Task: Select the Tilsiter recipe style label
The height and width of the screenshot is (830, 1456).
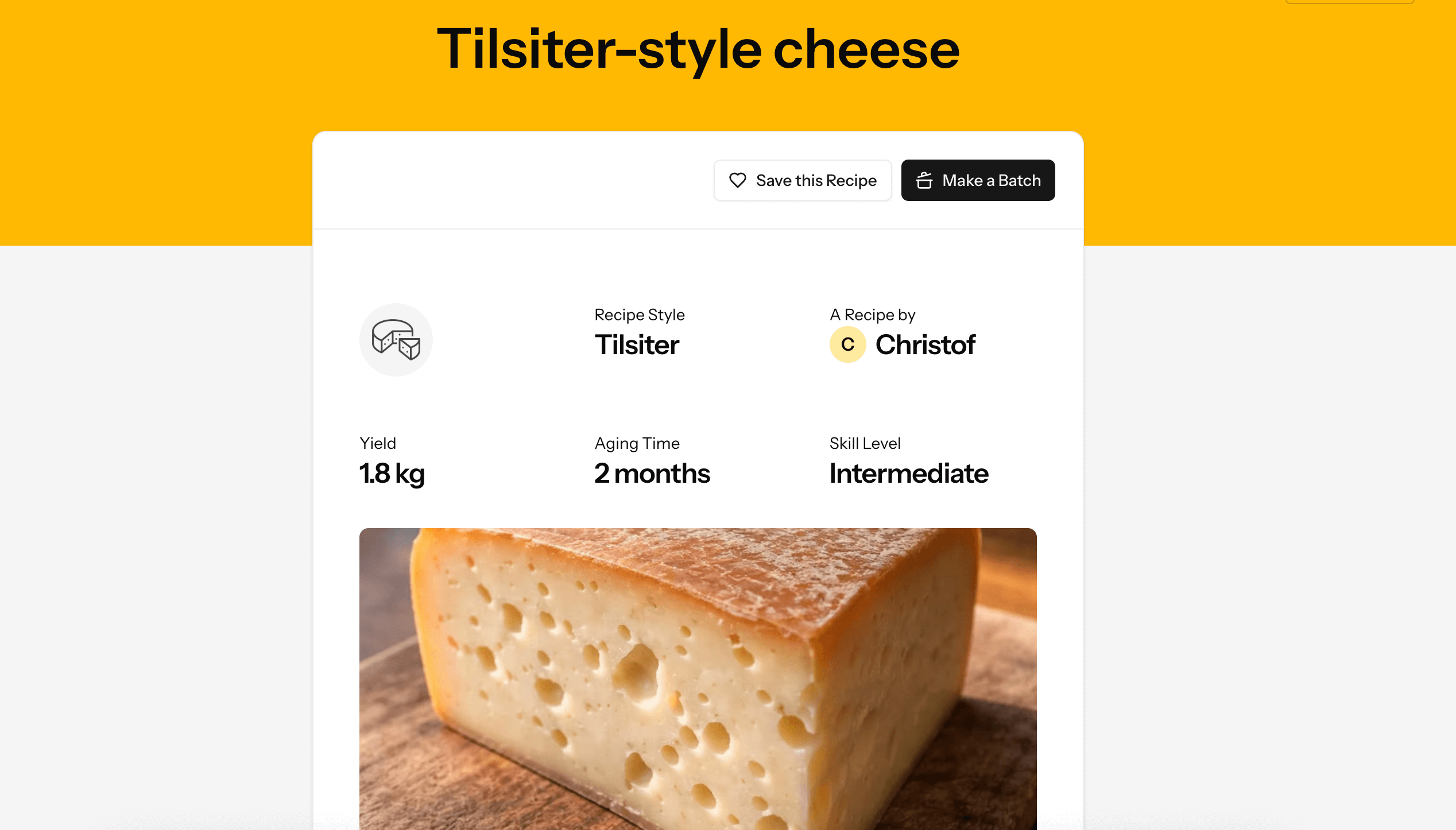Action: 637,344
